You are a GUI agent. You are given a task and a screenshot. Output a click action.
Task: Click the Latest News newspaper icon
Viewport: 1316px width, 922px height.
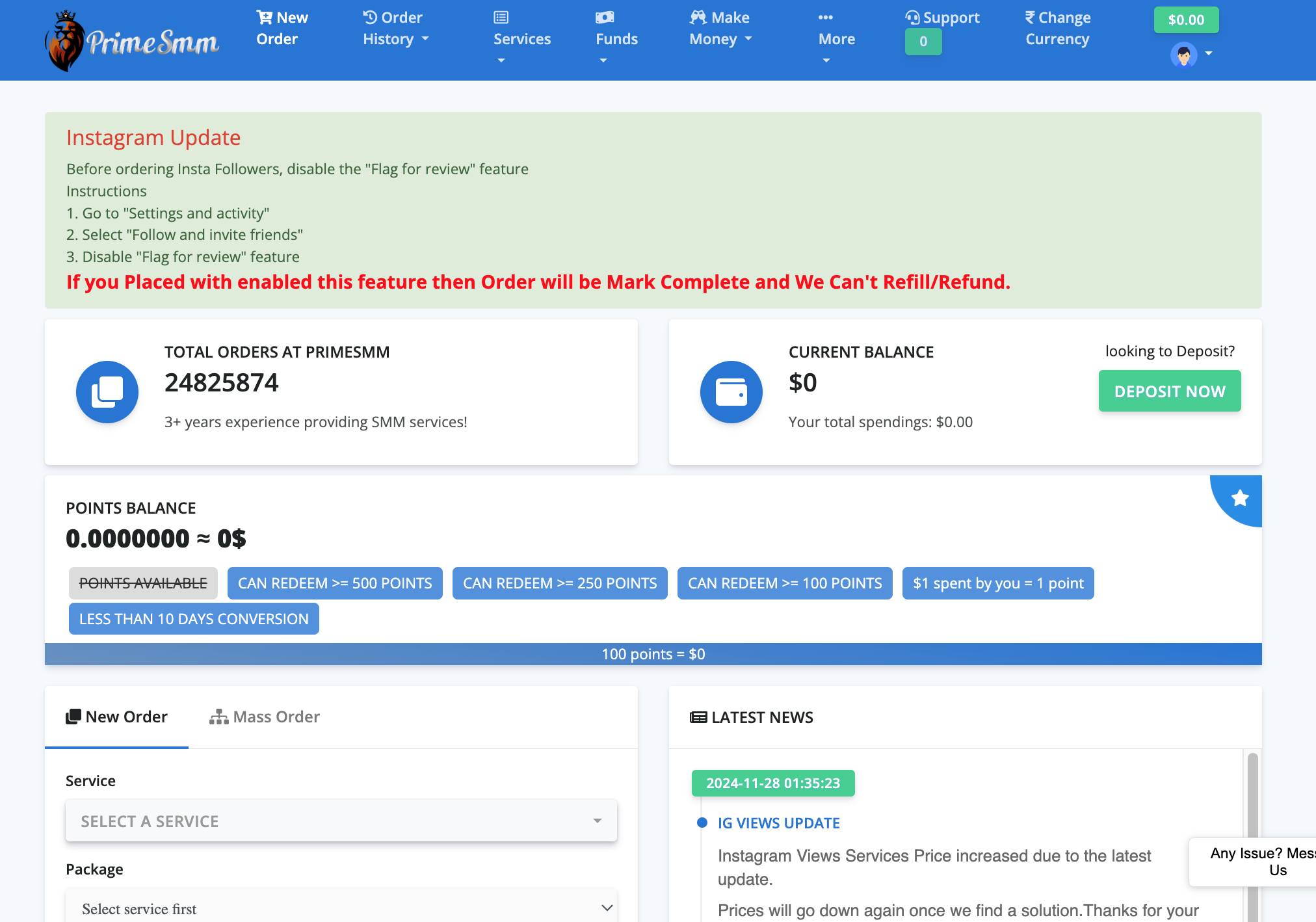coord(698,717)
